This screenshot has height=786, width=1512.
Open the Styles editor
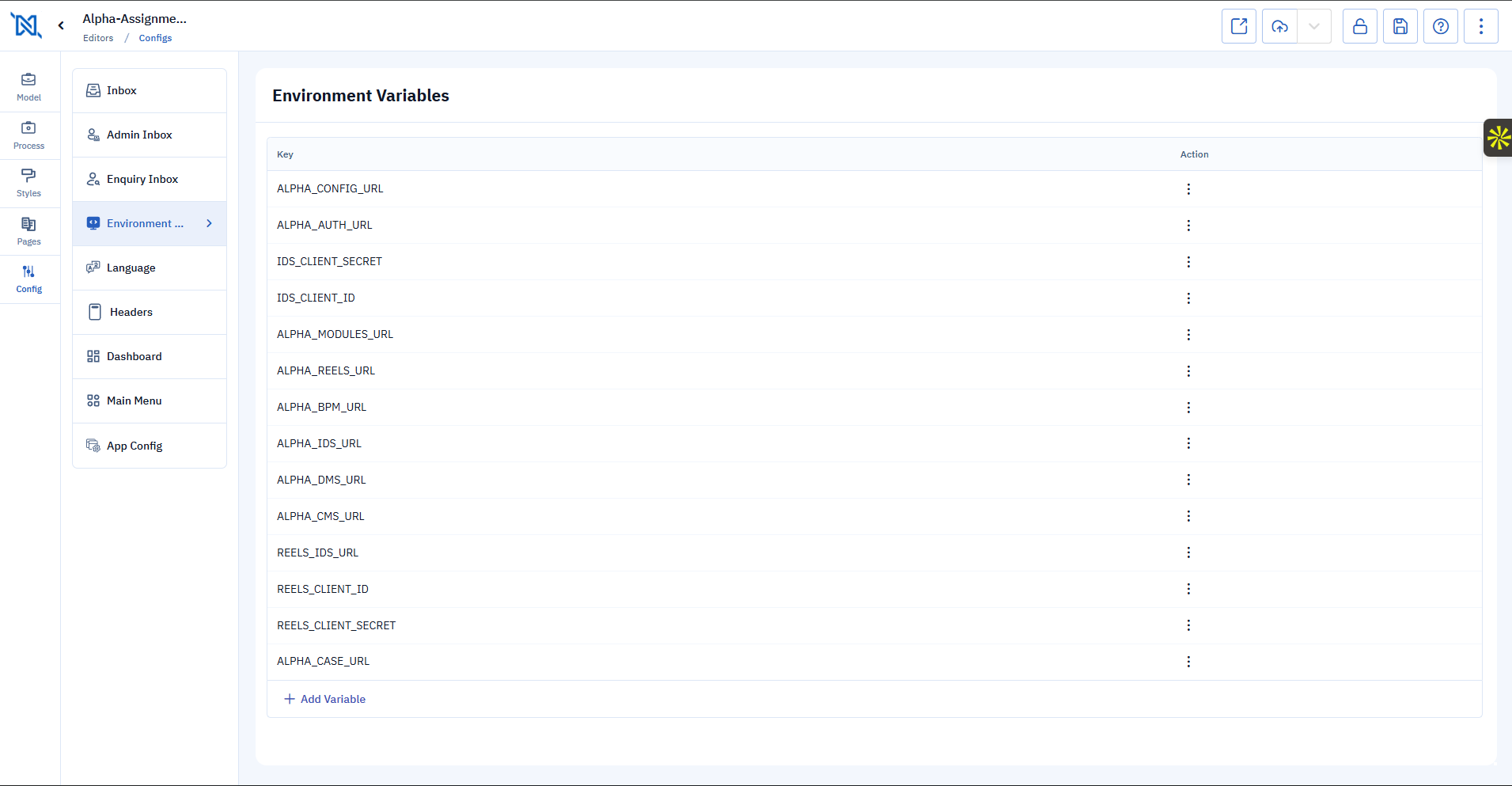[29, 182]
